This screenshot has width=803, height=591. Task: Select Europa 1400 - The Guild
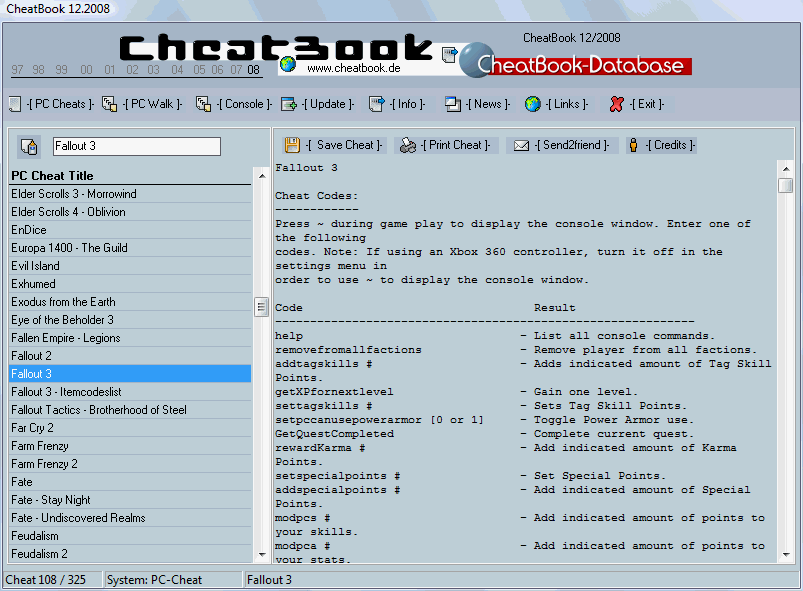(x=131, y=248)
